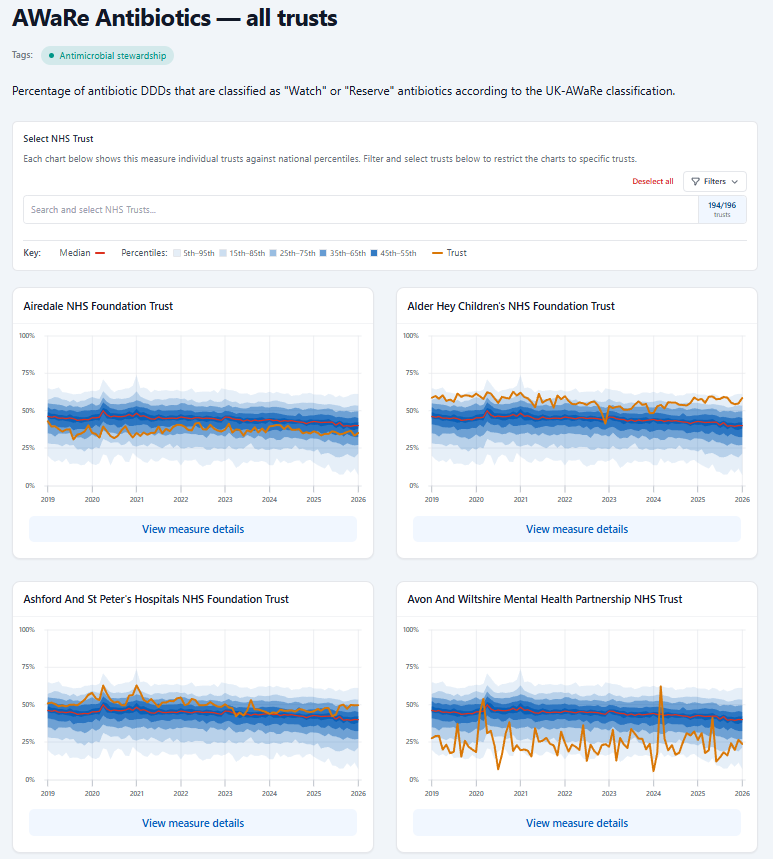The height and width of the screenshot is (859, 773).
Task: Click the green dot in Antimicrobial stewardship tag
Action: 51,56
